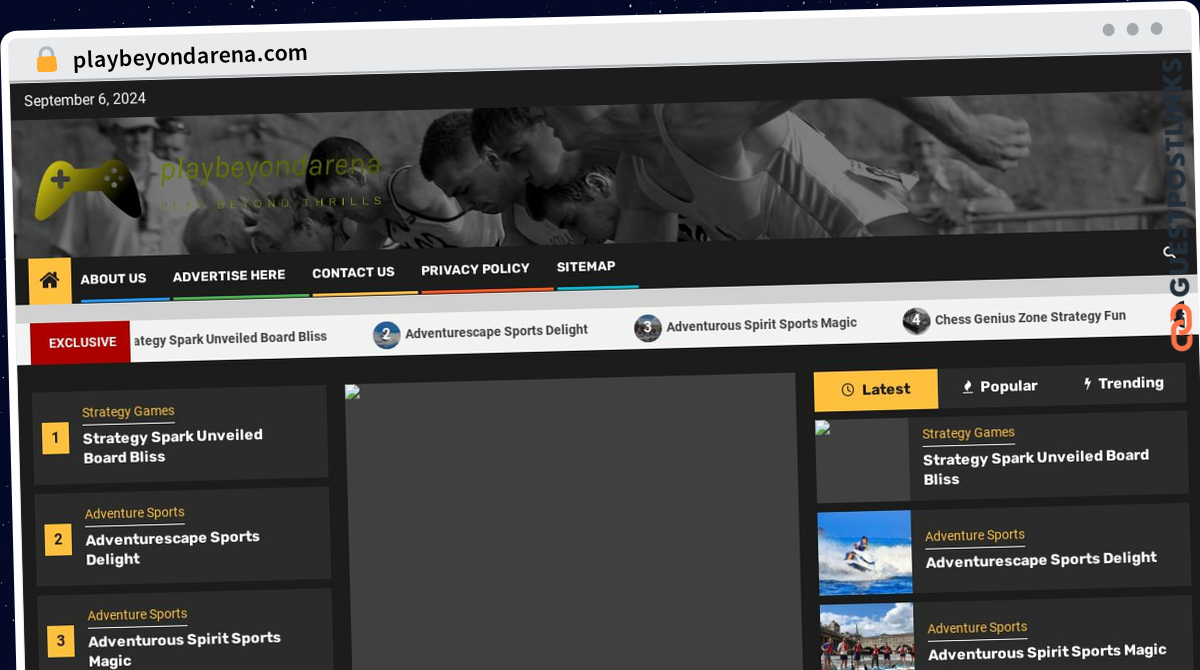Click the playbeyondarena.com address text
The height and width of the screenshot is (670, 1200).
[190, 56]
